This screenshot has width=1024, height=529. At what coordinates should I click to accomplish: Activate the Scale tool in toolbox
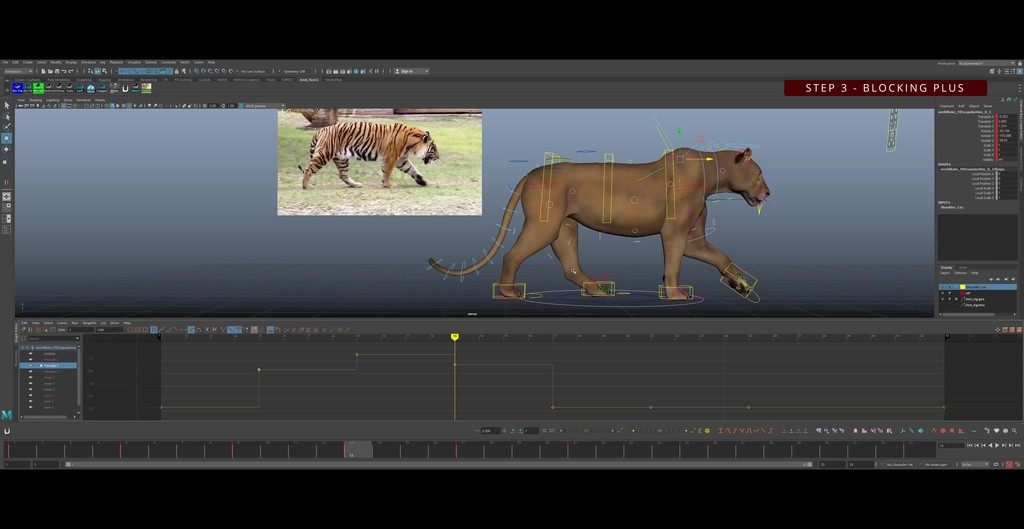pos(7,161)
